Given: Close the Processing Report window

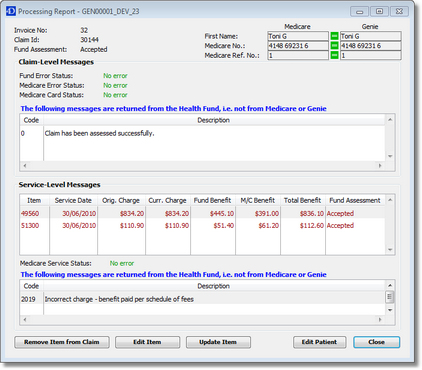Looking at the screenshot, I should (376, 342).
